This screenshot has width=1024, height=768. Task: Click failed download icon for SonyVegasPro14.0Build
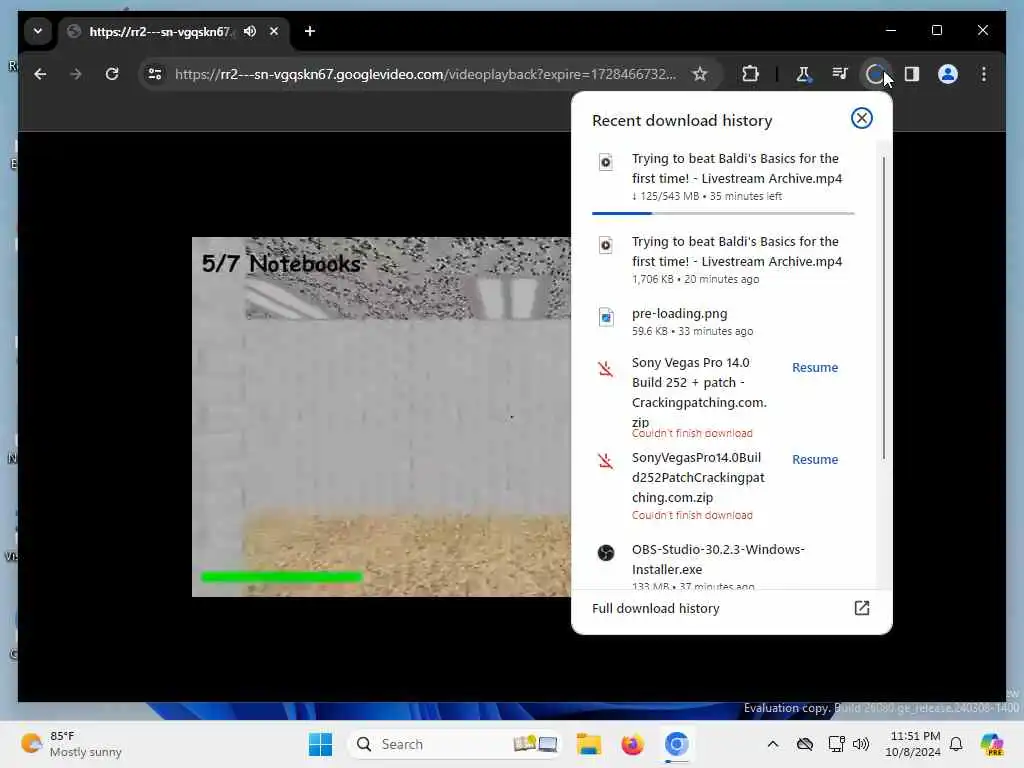(605, 461)
